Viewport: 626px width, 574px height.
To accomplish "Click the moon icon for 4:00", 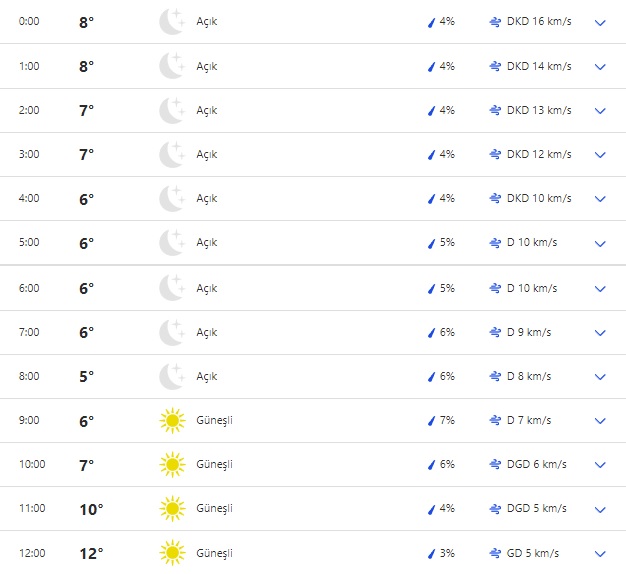I will [x=172, y=199].
